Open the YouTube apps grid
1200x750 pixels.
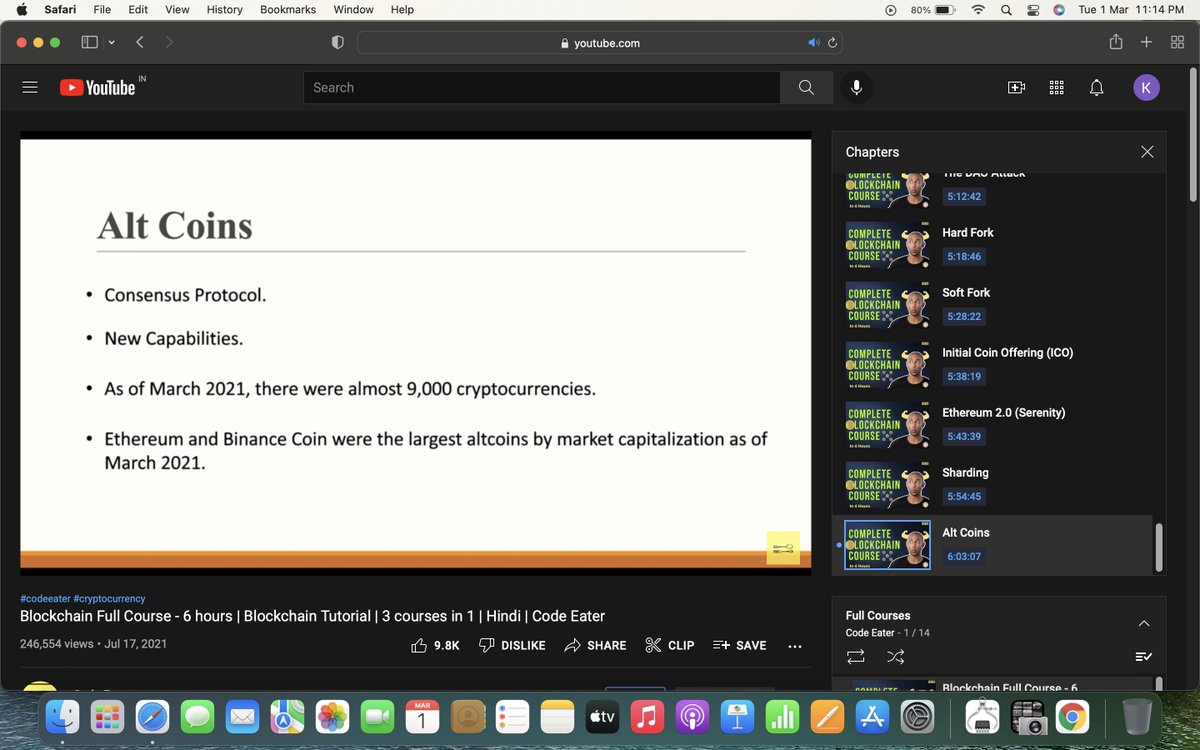coord(1056,88)
